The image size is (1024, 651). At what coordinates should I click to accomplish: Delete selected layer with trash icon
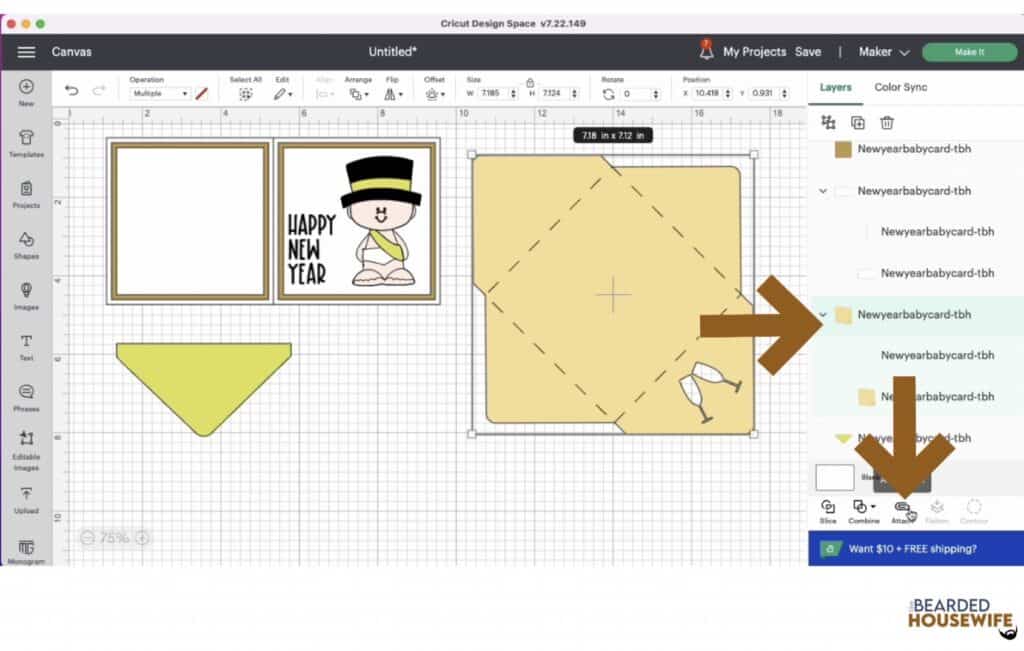886,122
